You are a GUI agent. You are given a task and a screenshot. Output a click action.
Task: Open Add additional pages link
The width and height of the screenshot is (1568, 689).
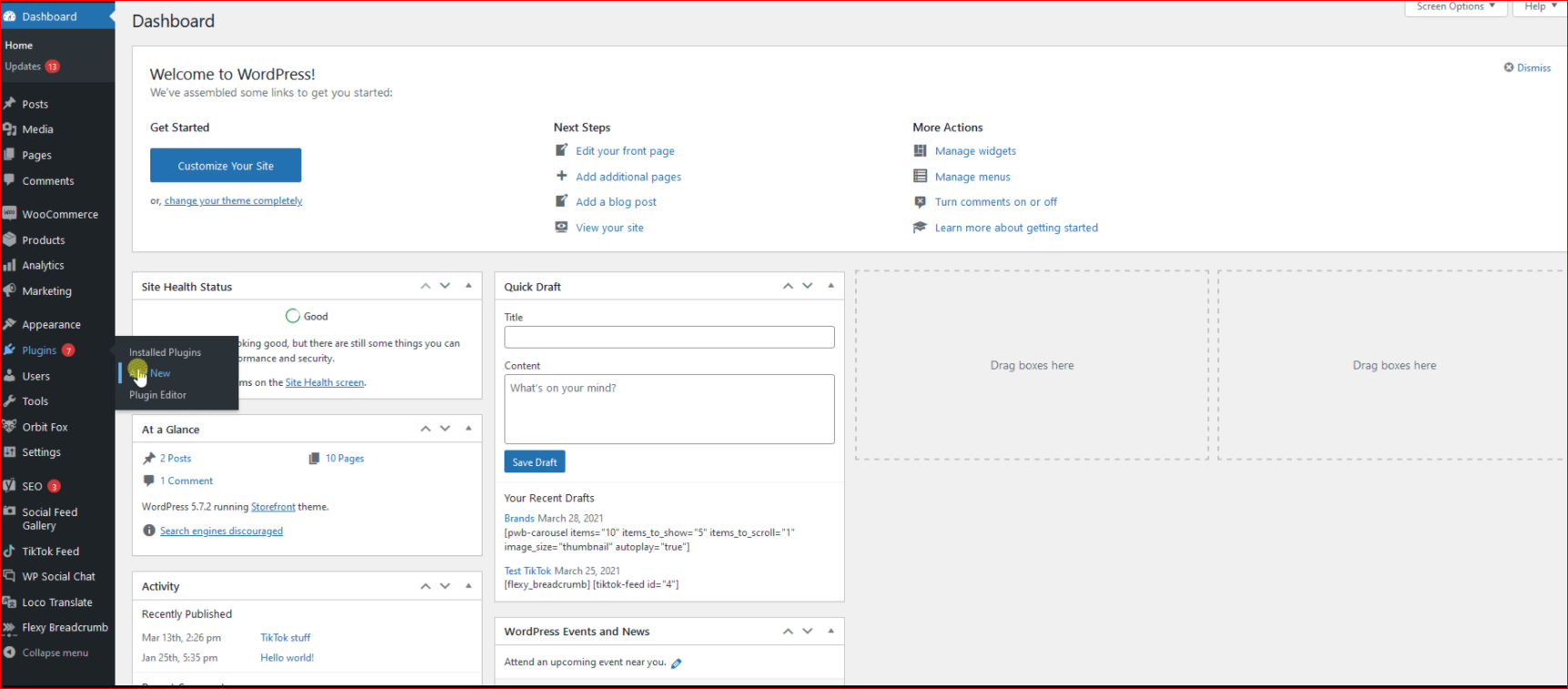[x=628, y=177]
